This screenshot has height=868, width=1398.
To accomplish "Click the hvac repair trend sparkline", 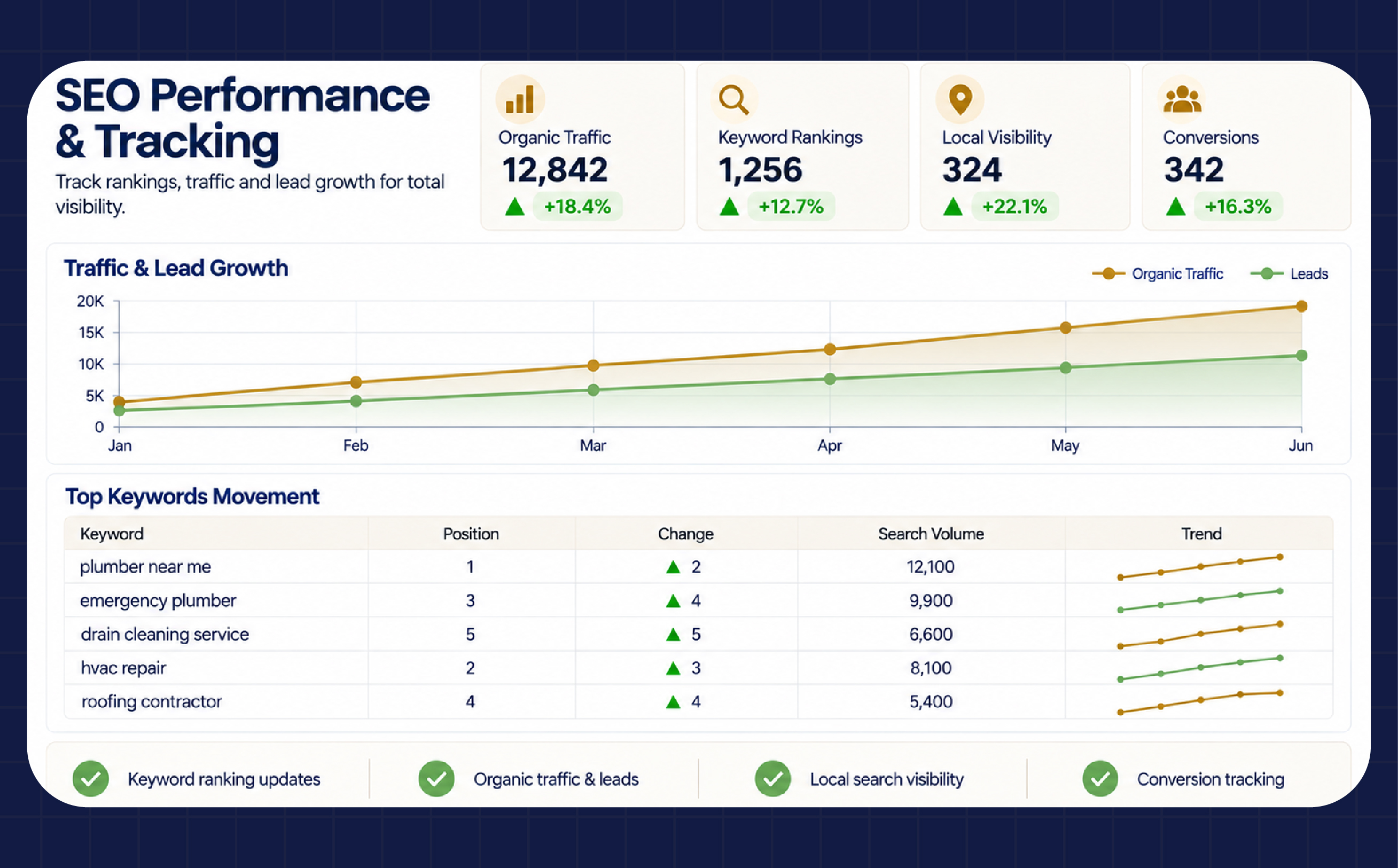I will tap(1200, 669).
